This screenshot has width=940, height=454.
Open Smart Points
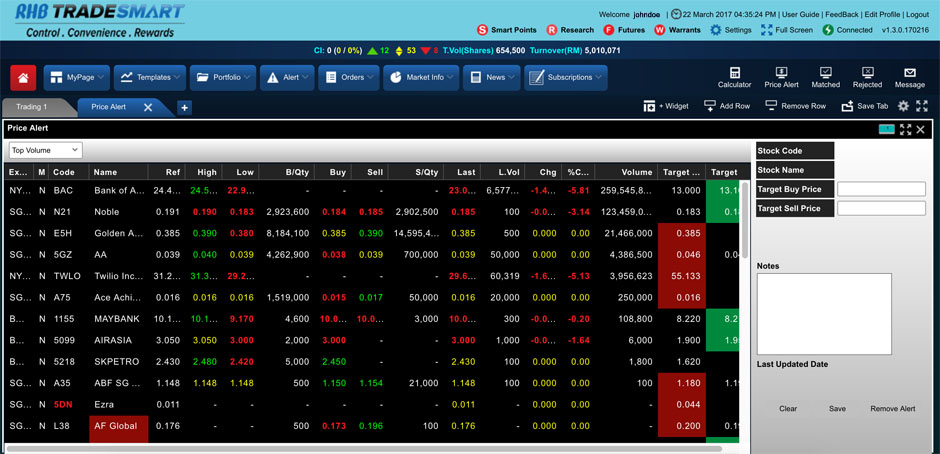(x=507, y=30)
